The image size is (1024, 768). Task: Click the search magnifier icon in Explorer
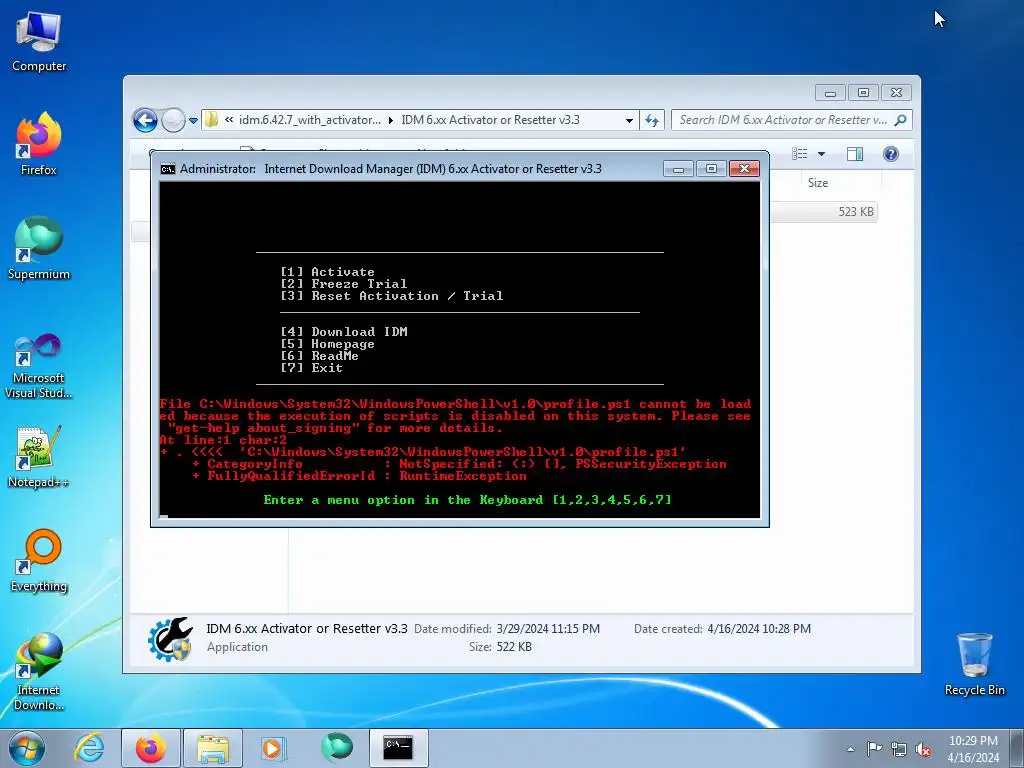[901, 120]
